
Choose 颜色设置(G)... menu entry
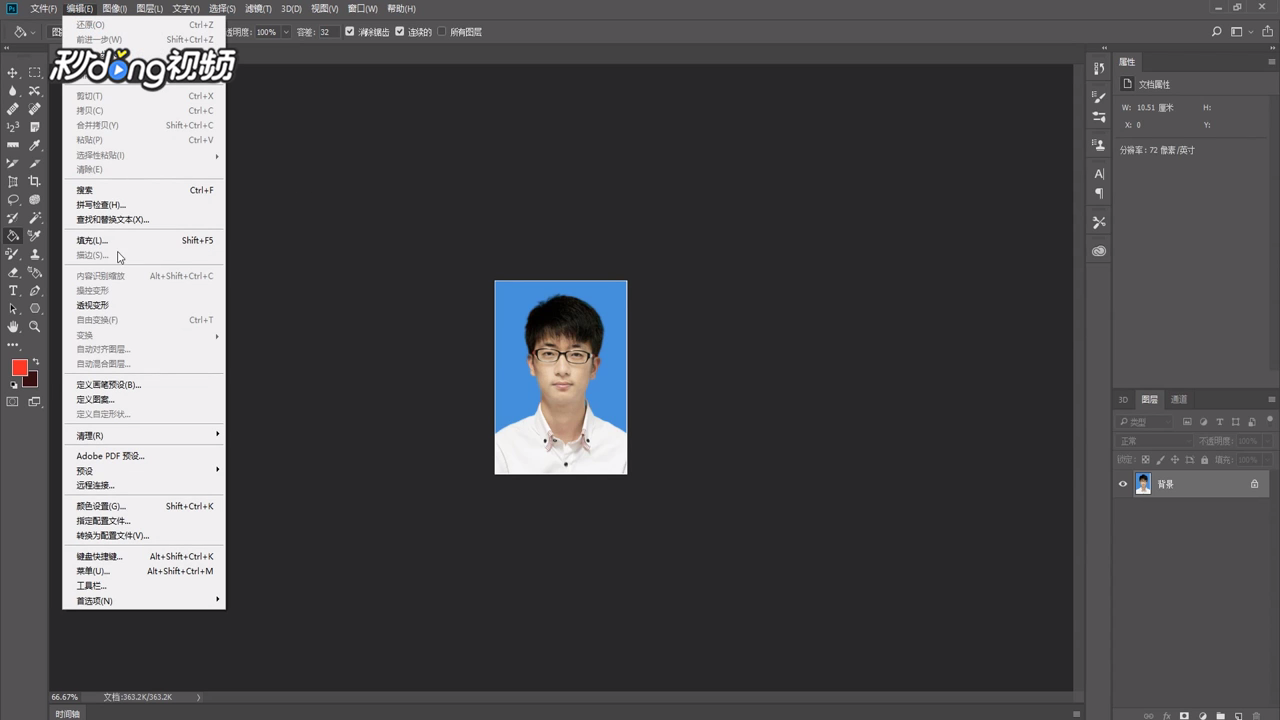[146, 506]
